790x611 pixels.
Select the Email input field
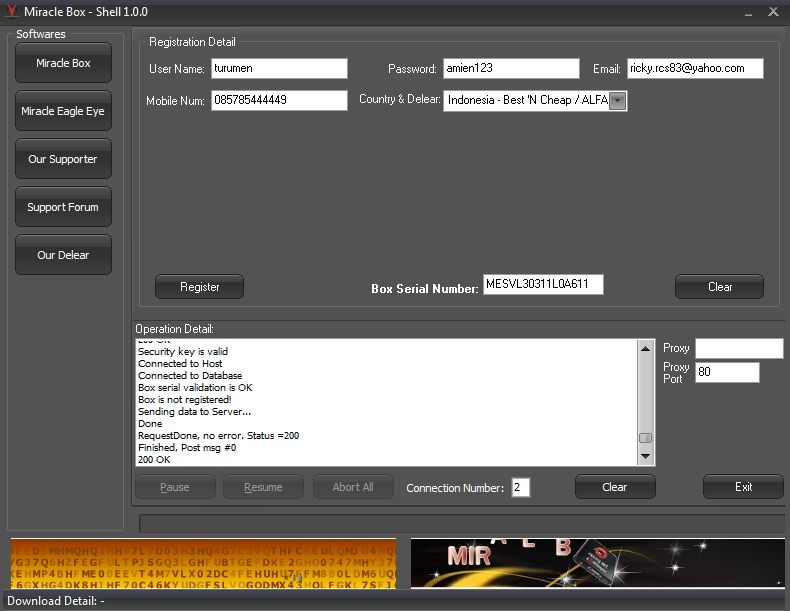(x=695, y=69)
